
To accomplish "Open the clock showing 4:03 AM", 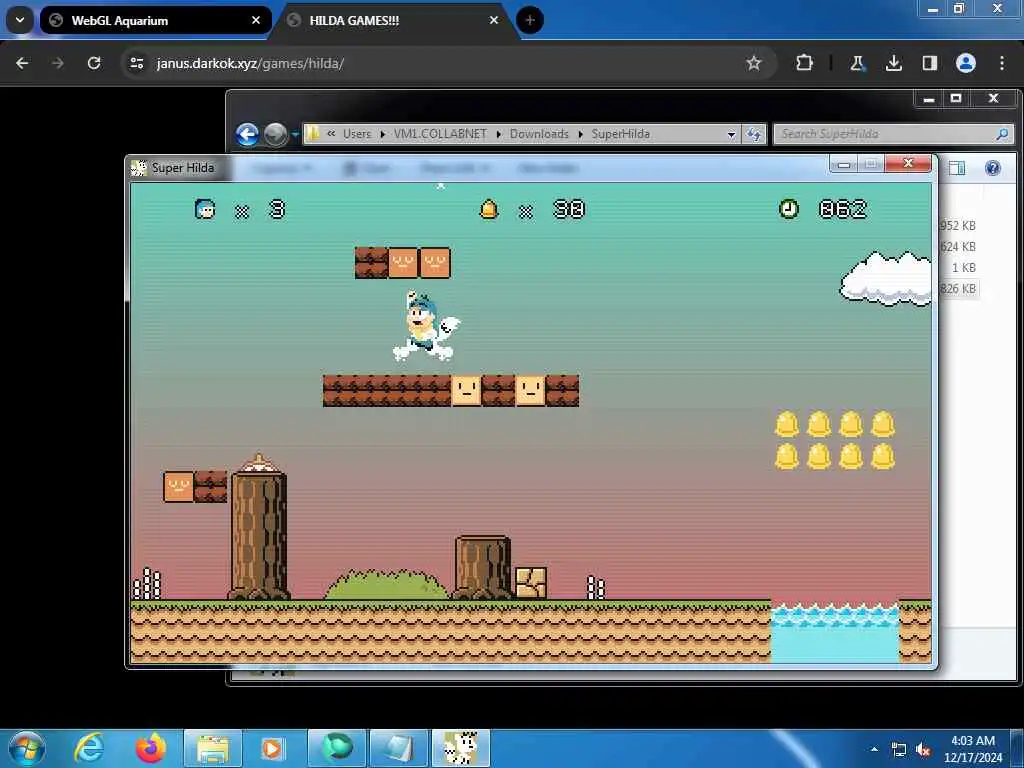I will [973, 748].
